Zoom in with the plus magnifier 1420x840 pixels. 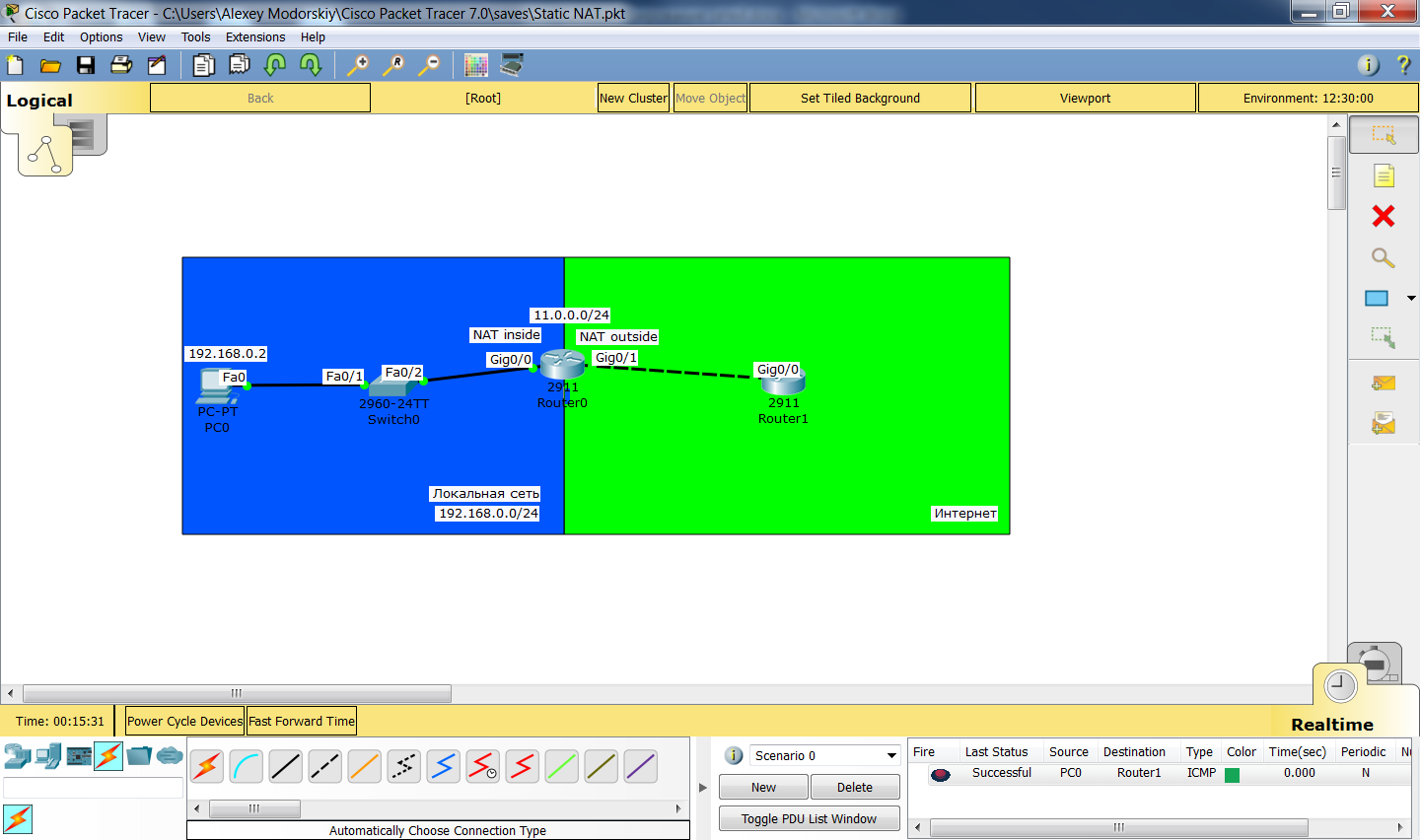pyautogui.click(x=358, y=65)
